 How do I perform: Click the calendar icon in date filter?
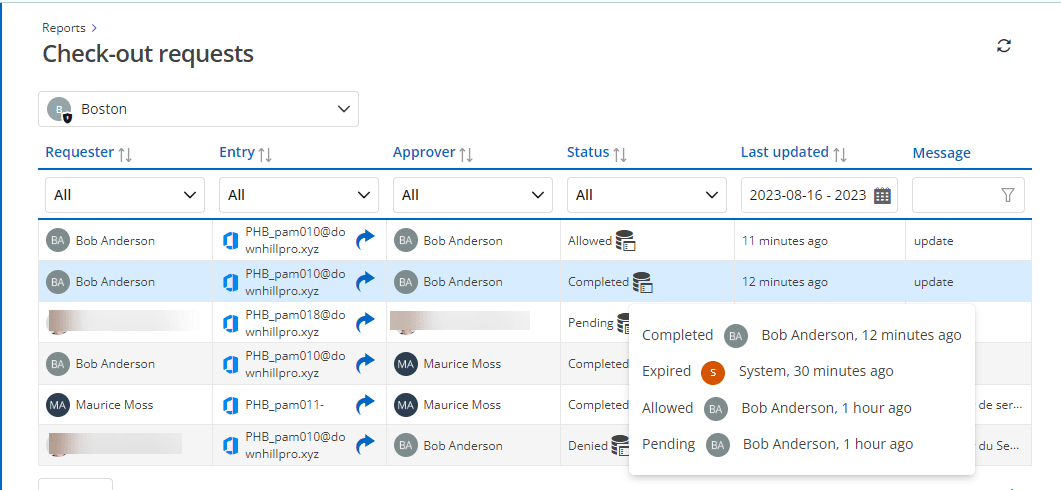click(x=882, y=196)
